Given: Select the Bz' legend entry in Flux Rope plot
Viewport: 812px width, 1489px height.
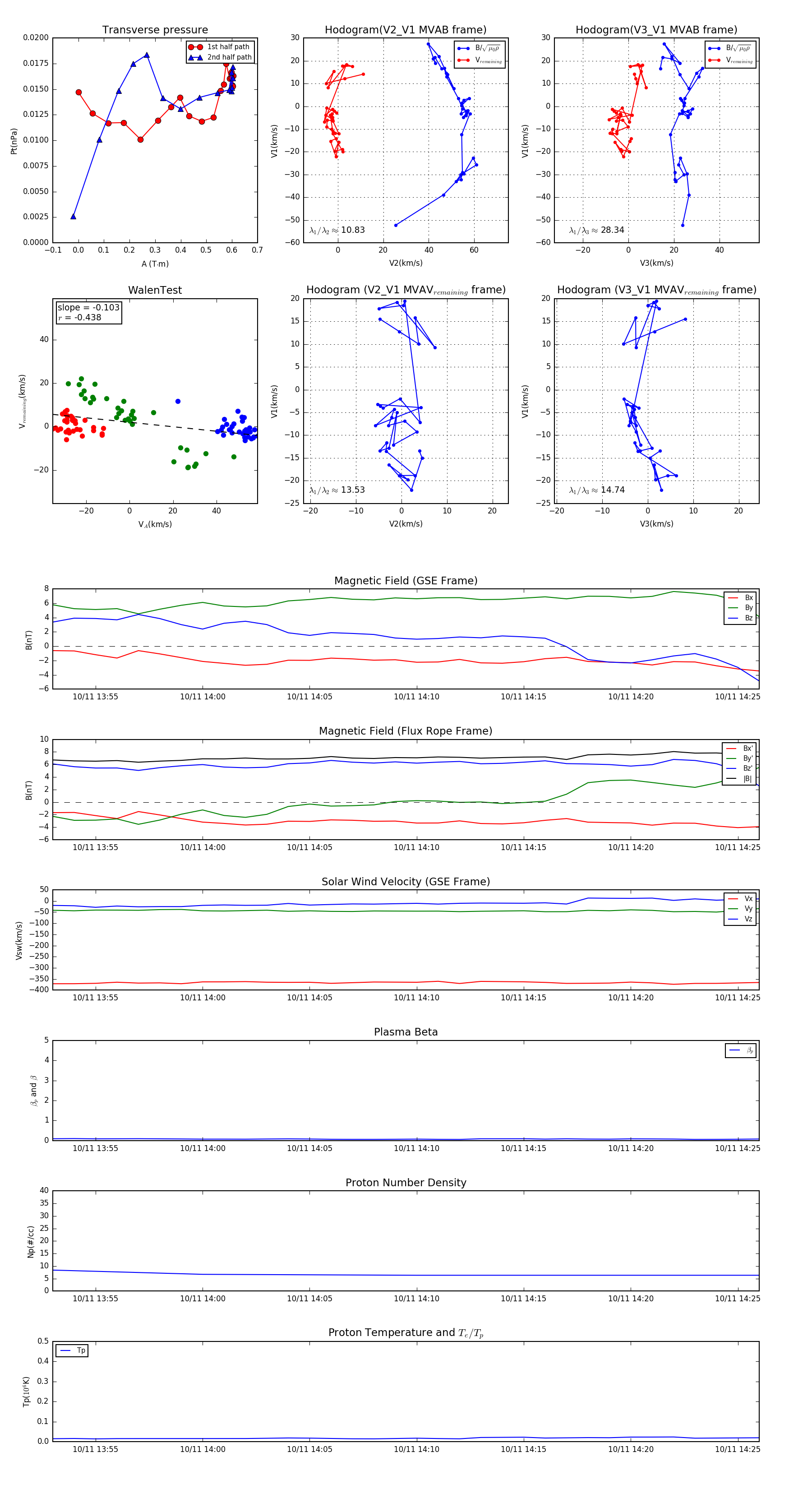Looking at the screenshot, I should tap(739, 768).
